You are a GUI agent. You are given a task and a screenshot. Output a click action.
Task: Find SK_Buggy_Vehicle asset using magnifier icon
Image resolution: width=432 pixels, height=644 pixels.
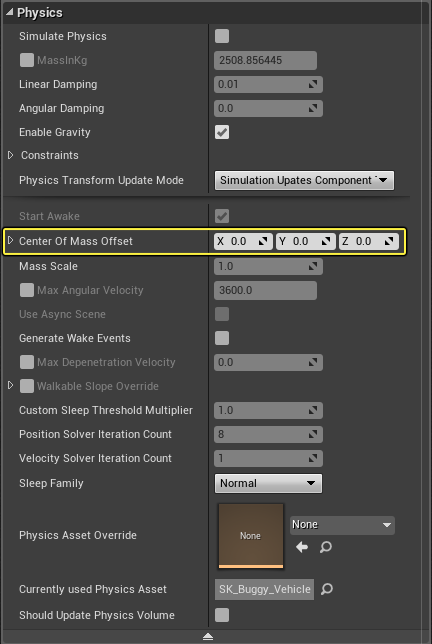click(327, 589)
